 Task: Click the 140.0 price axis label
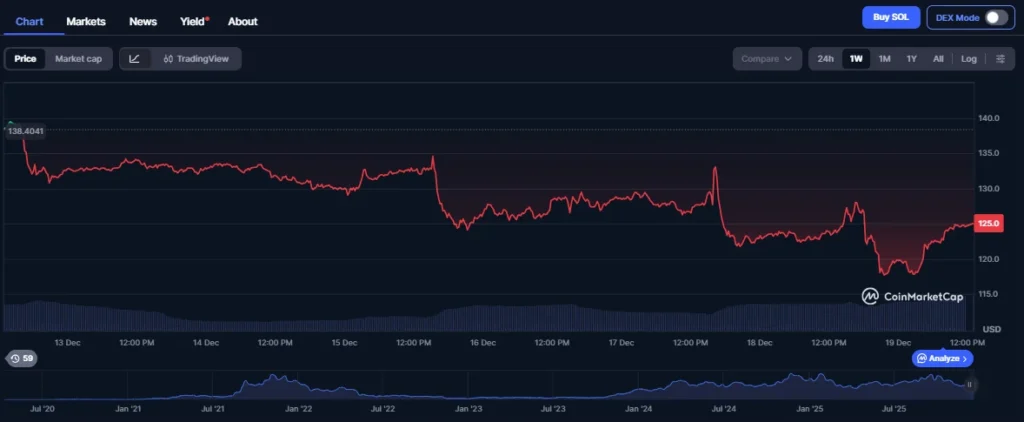point(989,118)
